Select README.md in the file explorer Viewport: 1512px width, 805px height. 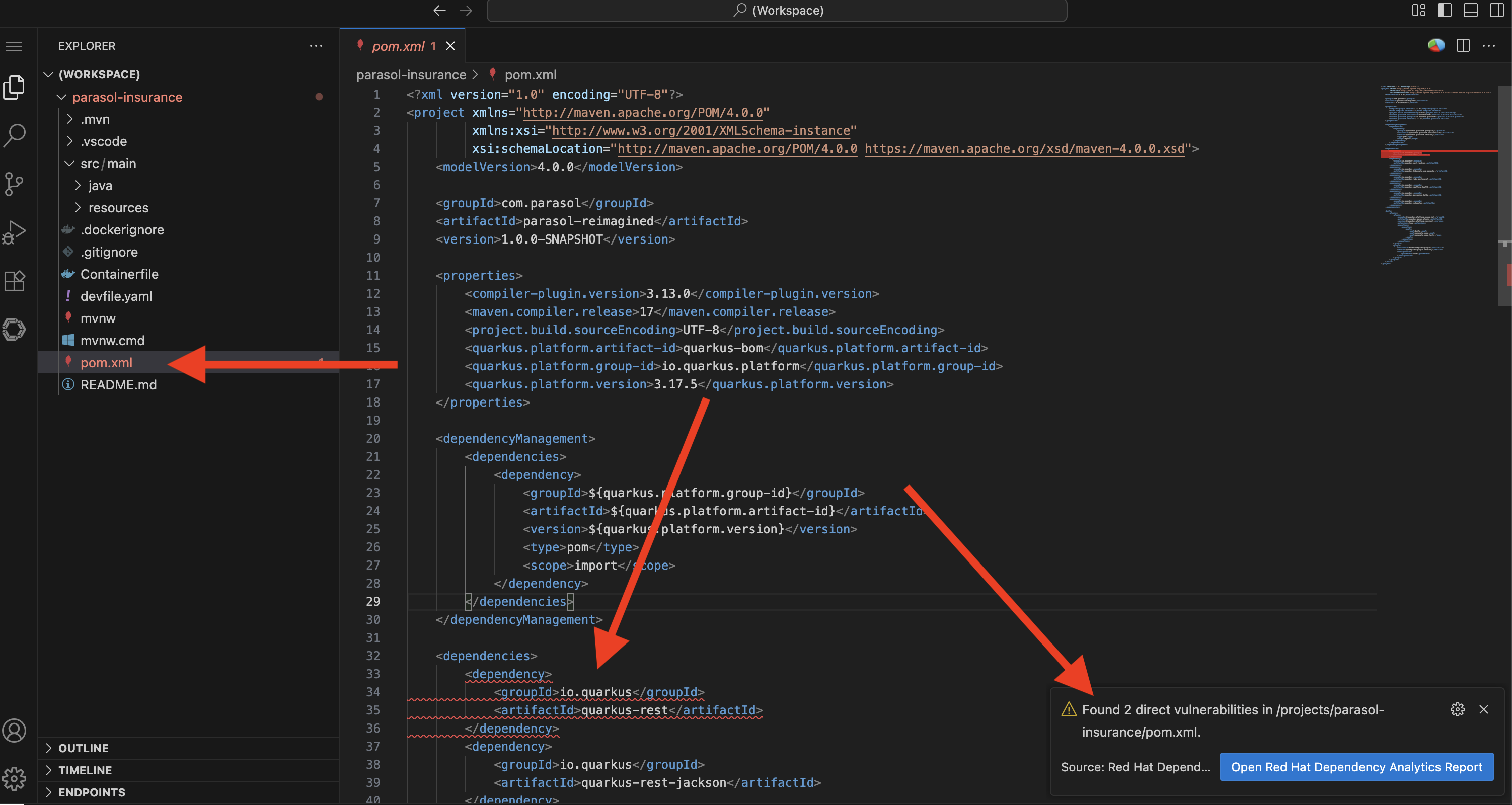click(x=119, y=385)
